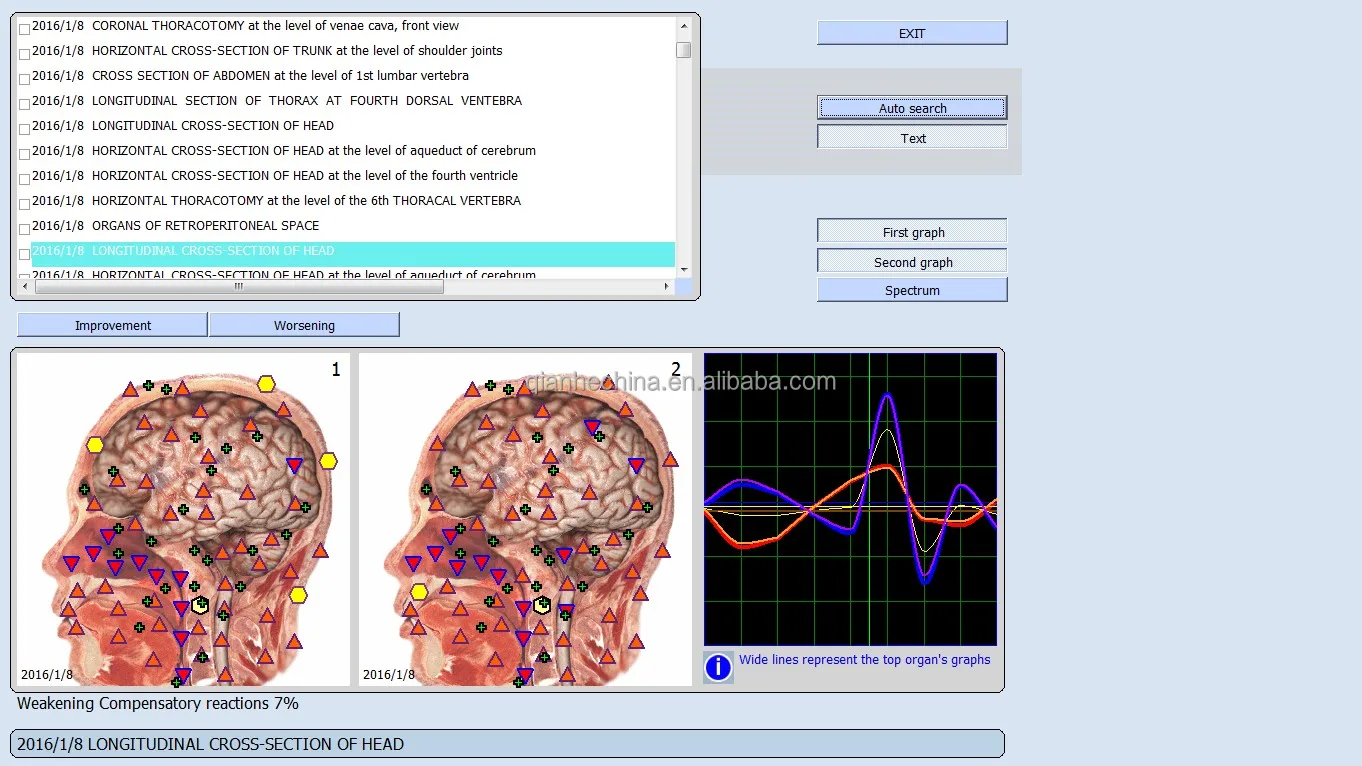Click yellow hexagon marker atop first head image
Screen dimensions: 1362x766
pyautogui.click(x=266, y=383)
